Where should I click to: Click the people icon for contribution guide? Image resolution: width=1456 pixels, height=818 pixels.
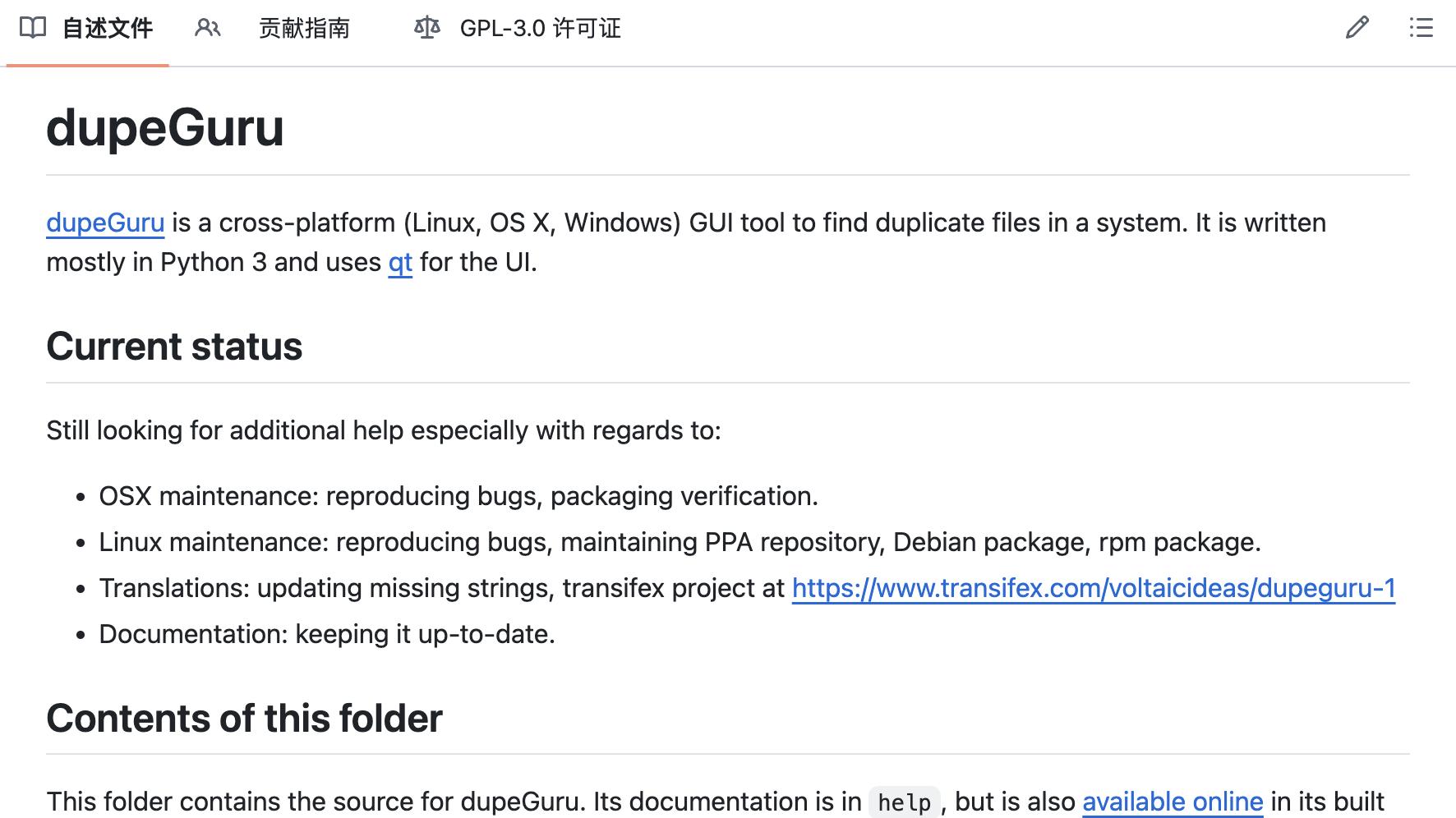point(207,28)
